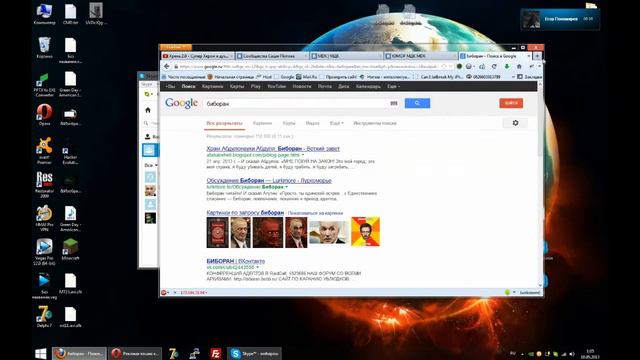
Task: Select the Google search results tab
Action: (495, 56)
